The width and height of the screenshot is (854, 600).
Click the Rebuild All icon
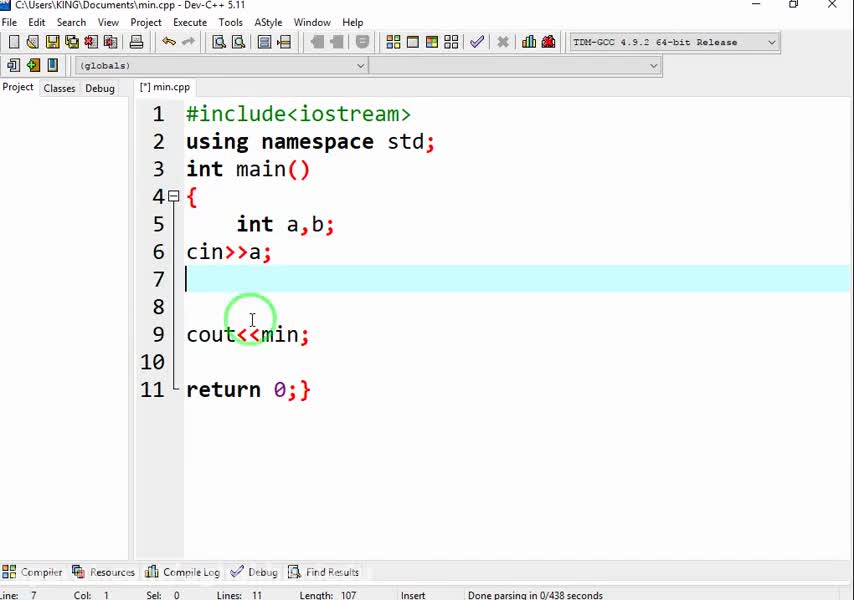click(x=451, y=42)
